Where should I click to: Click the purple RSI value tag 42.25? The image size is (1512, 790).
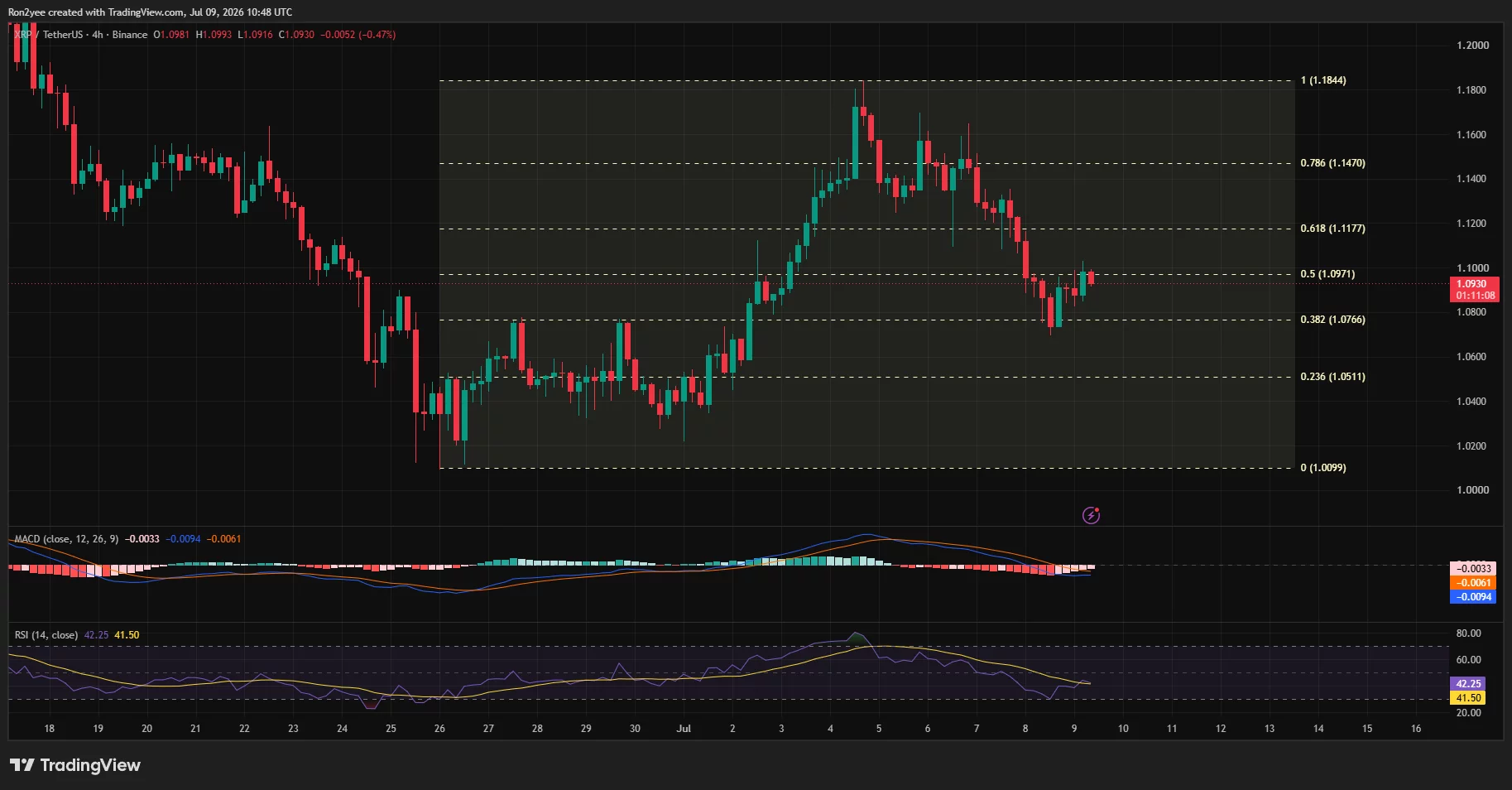click(1468, 684)
